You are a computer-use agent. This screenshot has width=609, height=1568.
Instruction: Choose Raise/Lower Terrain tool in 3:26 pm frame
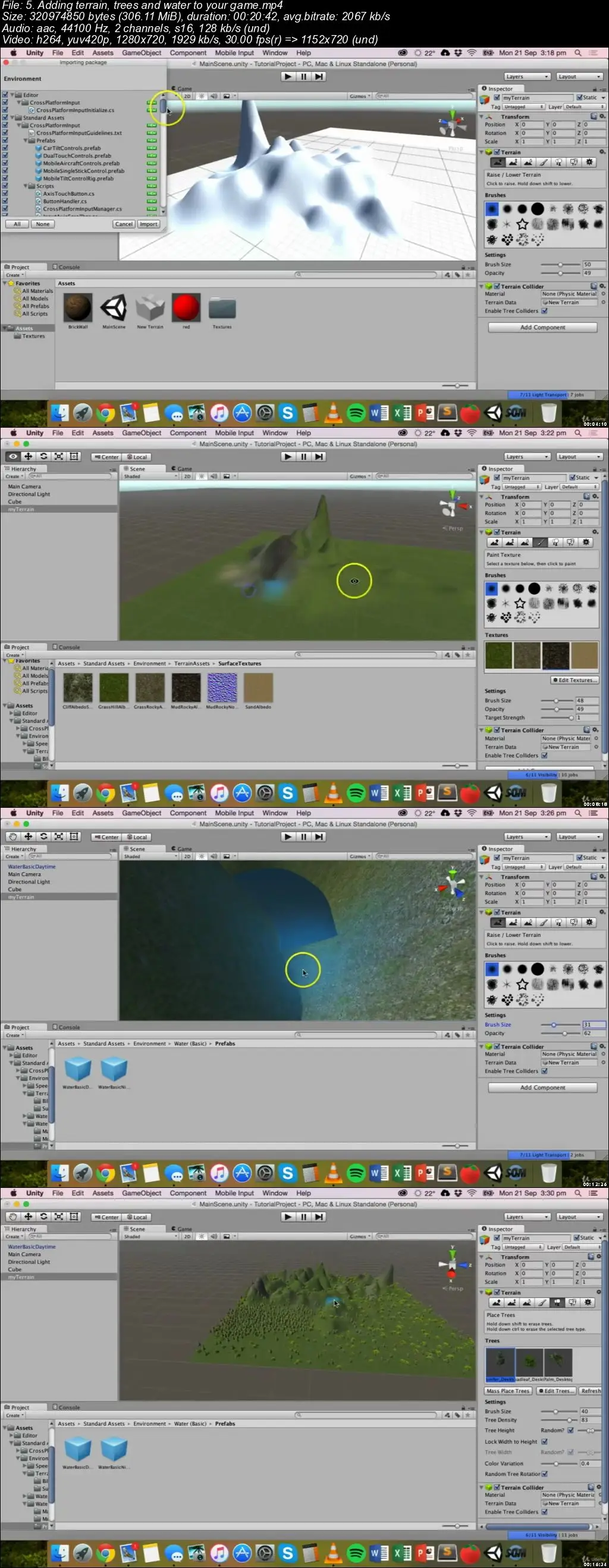497,922
